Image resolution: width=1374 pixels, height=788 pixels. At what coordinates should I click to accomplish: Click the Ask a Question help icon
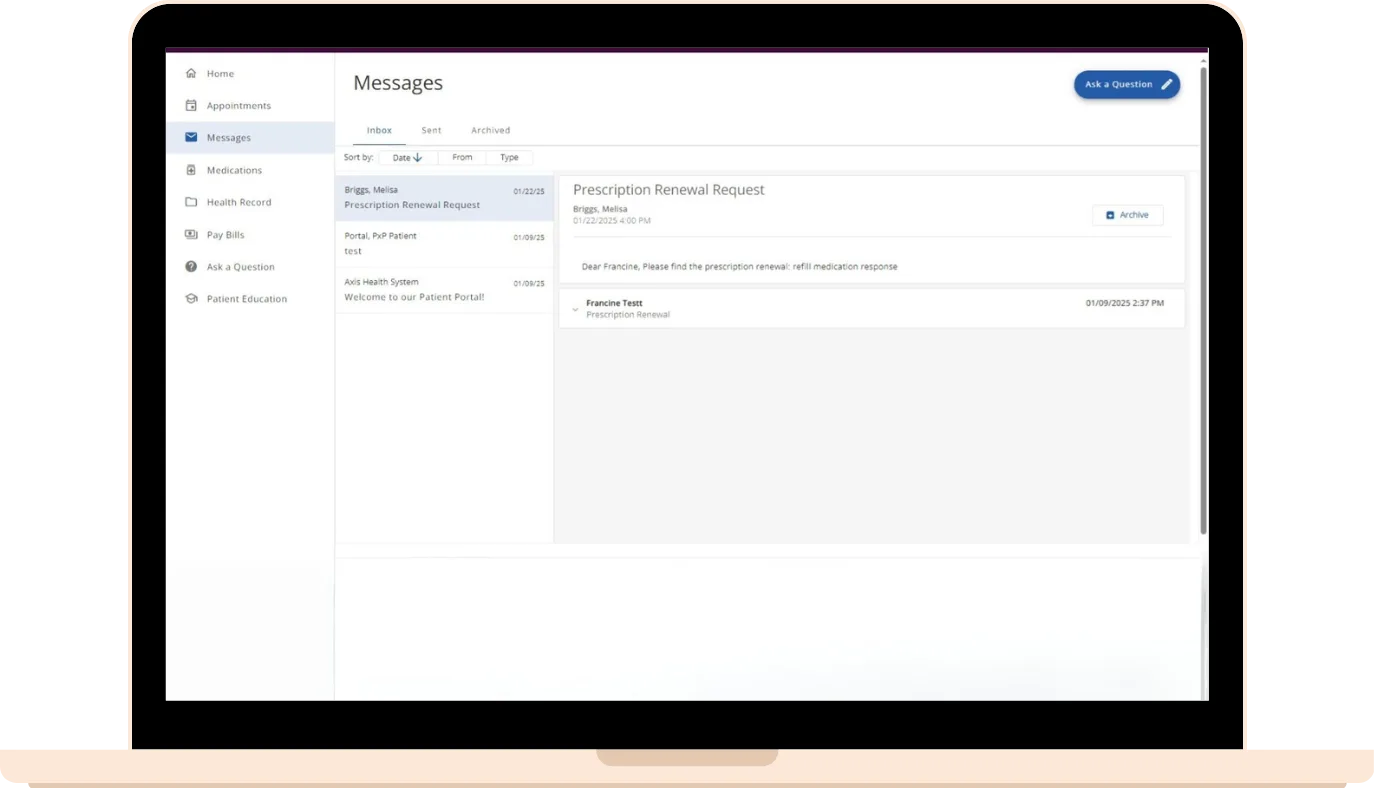click(191, 267)
